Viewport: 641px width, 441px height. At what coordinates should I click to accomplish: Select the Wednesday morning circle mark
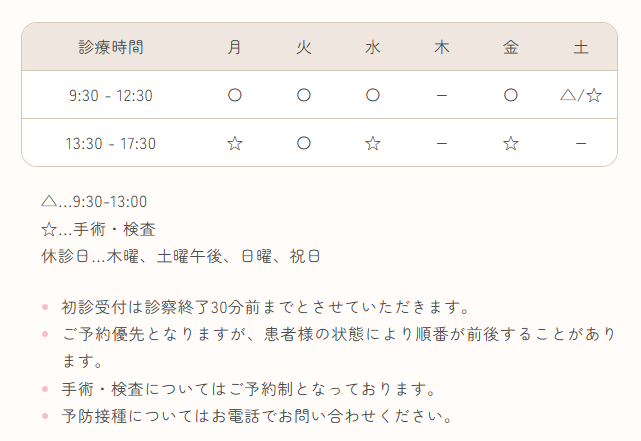373,96
